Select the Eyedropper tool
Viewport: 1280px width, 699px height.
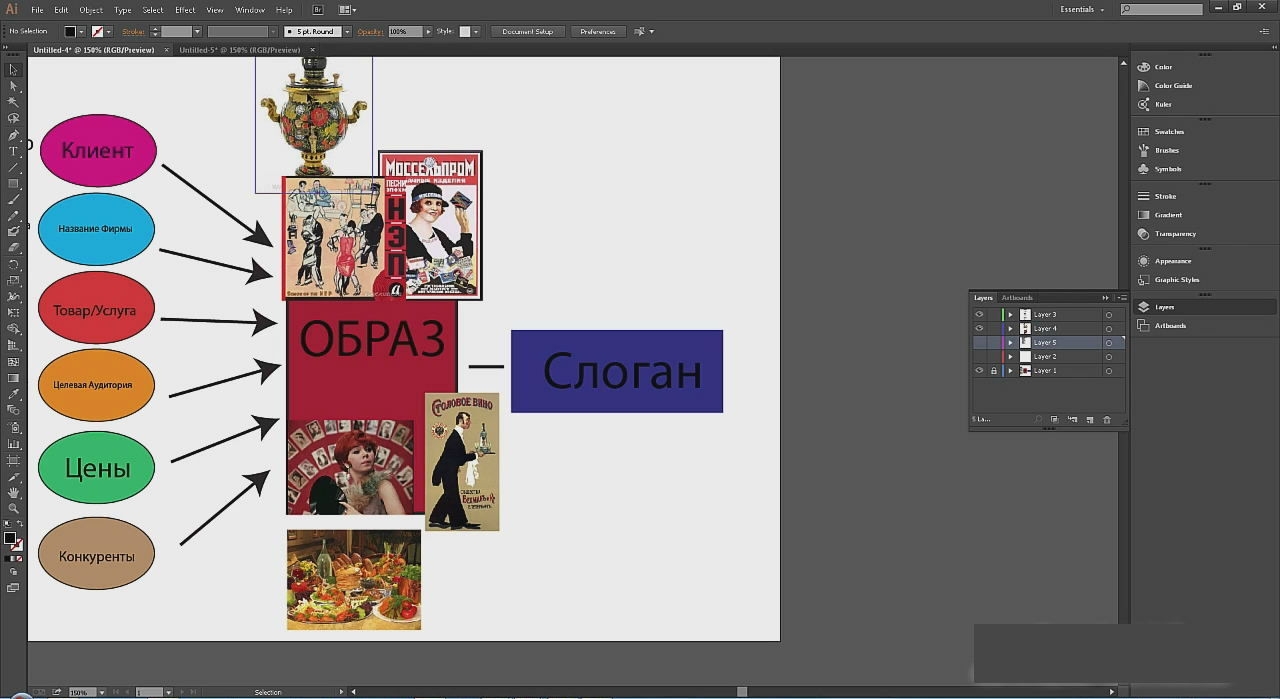point(13,395)
